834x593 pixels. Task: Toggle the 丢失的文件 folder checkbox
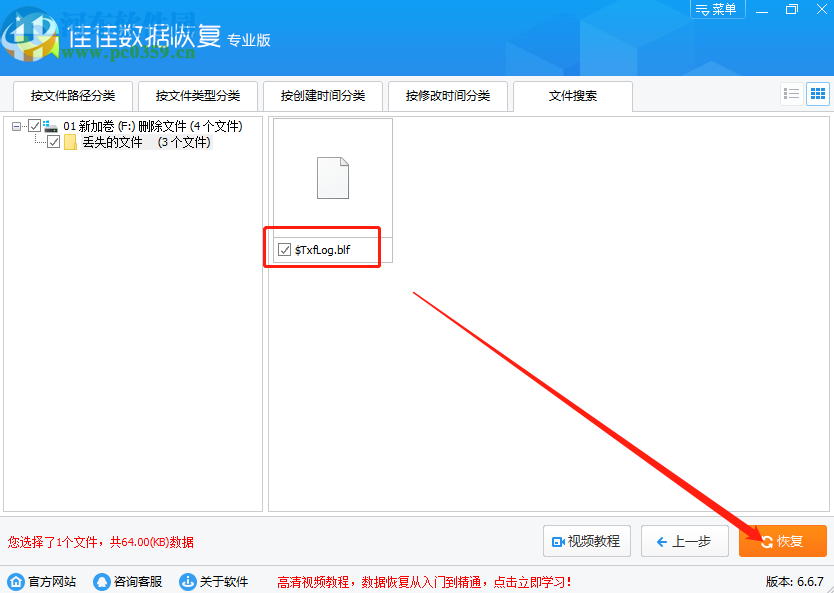[x=53, y=142]
